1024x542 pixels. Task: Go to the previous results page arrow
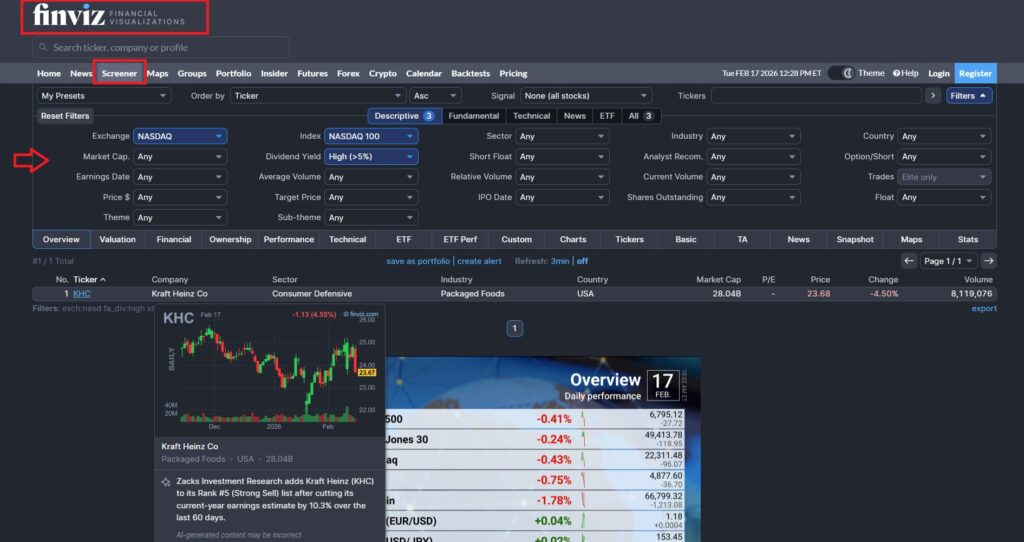tap(909, 260)
